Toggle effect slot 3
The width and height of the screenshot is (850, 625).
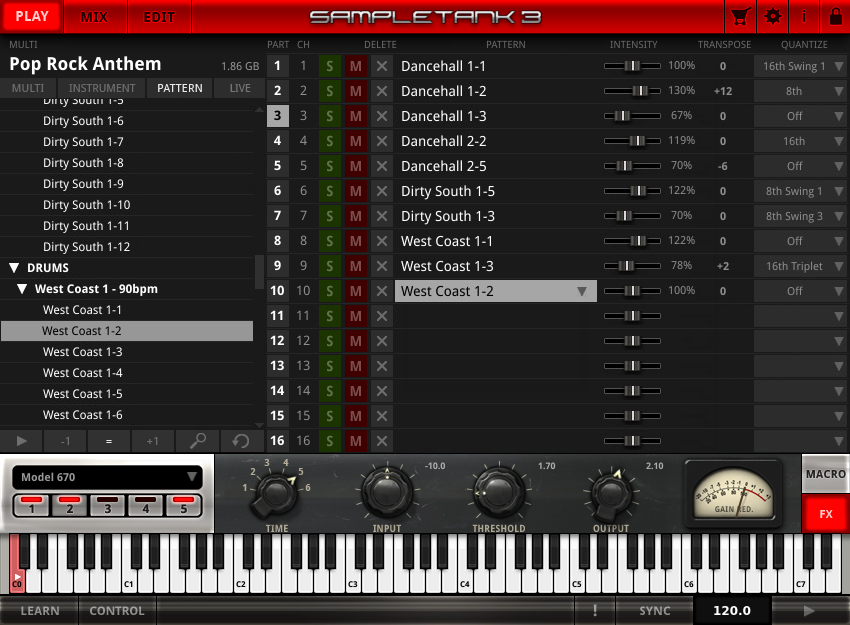[107, 505]
